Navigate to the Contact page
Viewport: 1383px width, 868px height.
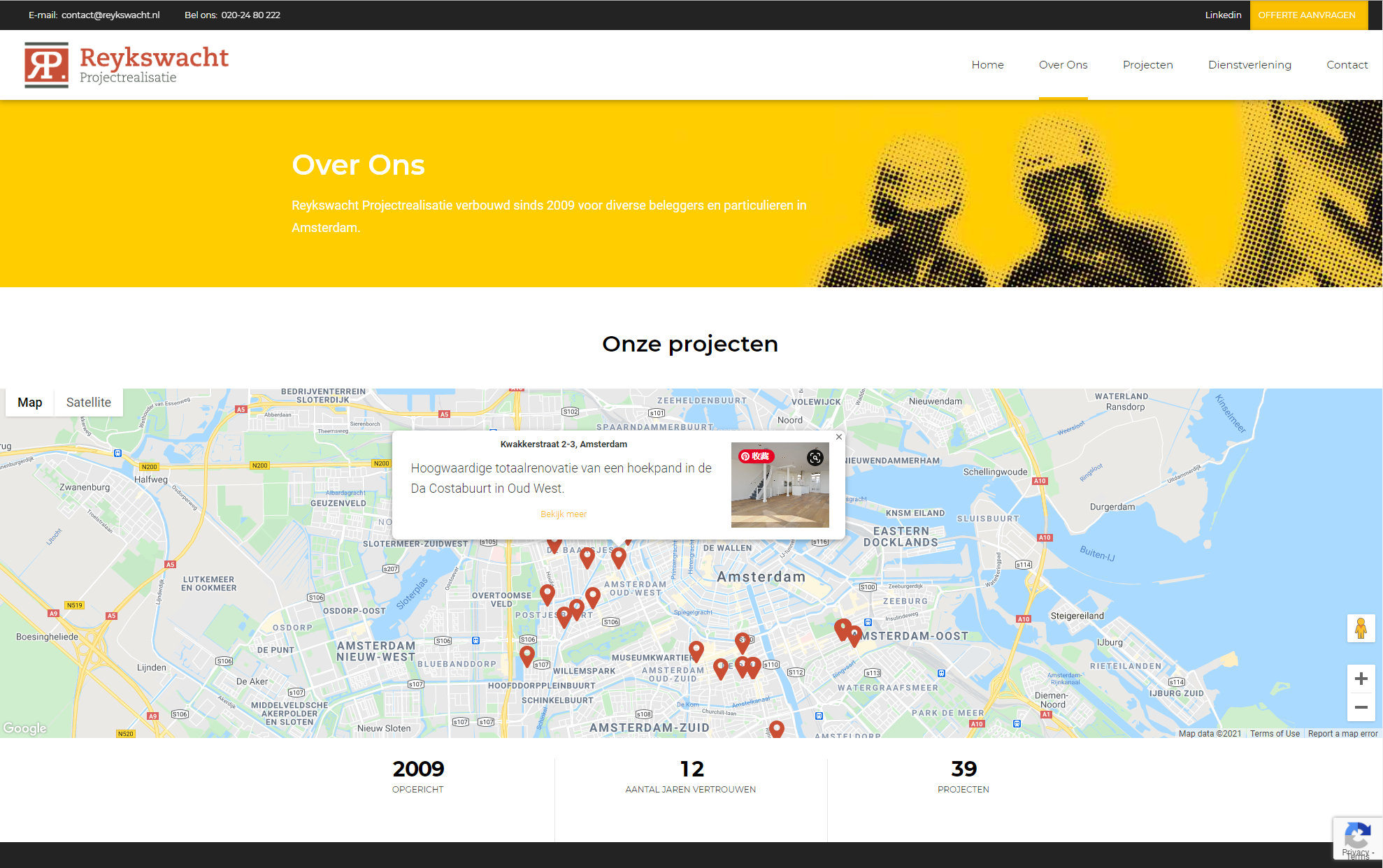click(x=1347, y=65)
